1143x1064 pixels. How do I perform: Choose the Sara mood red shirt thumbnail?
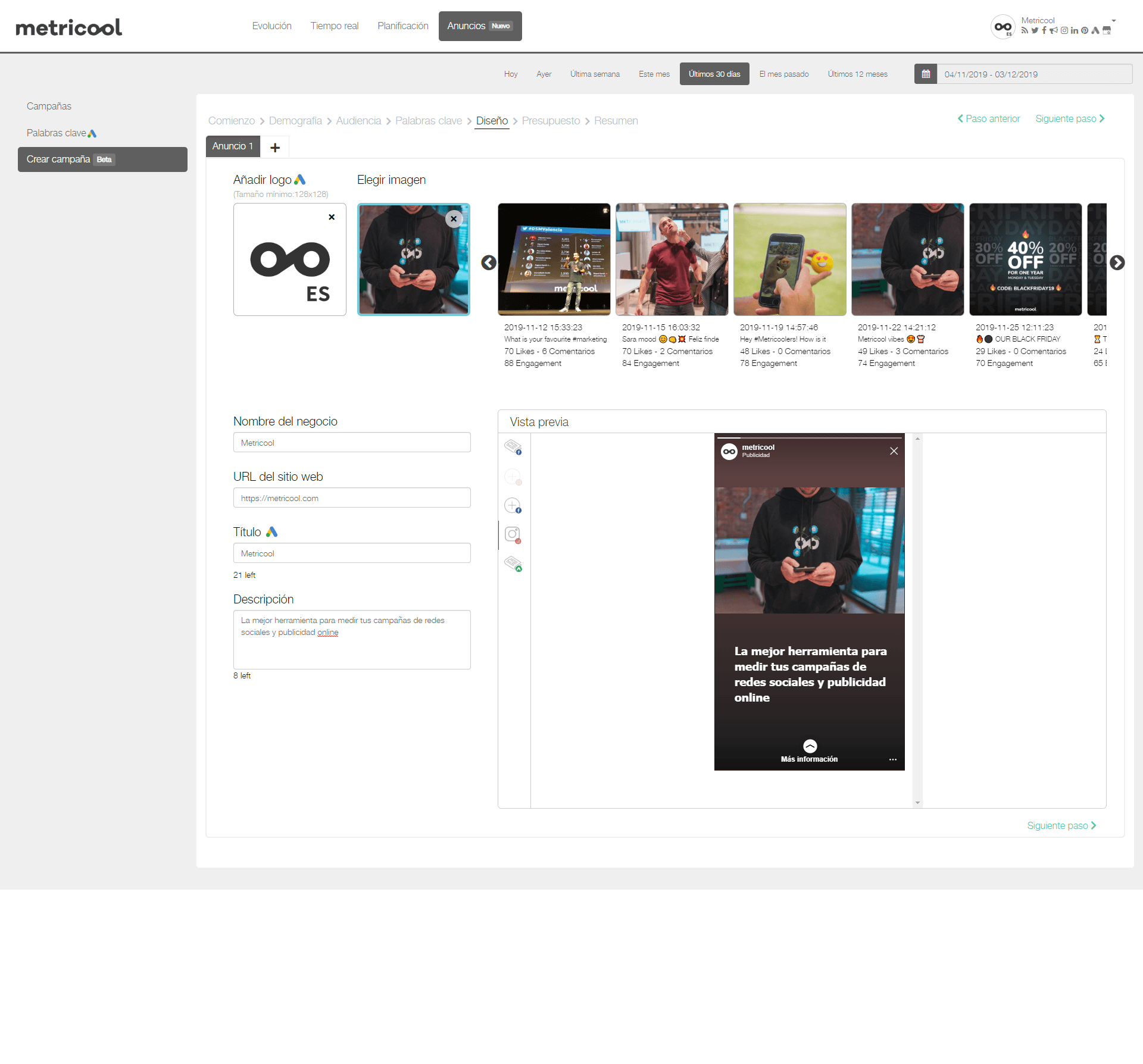672,259
